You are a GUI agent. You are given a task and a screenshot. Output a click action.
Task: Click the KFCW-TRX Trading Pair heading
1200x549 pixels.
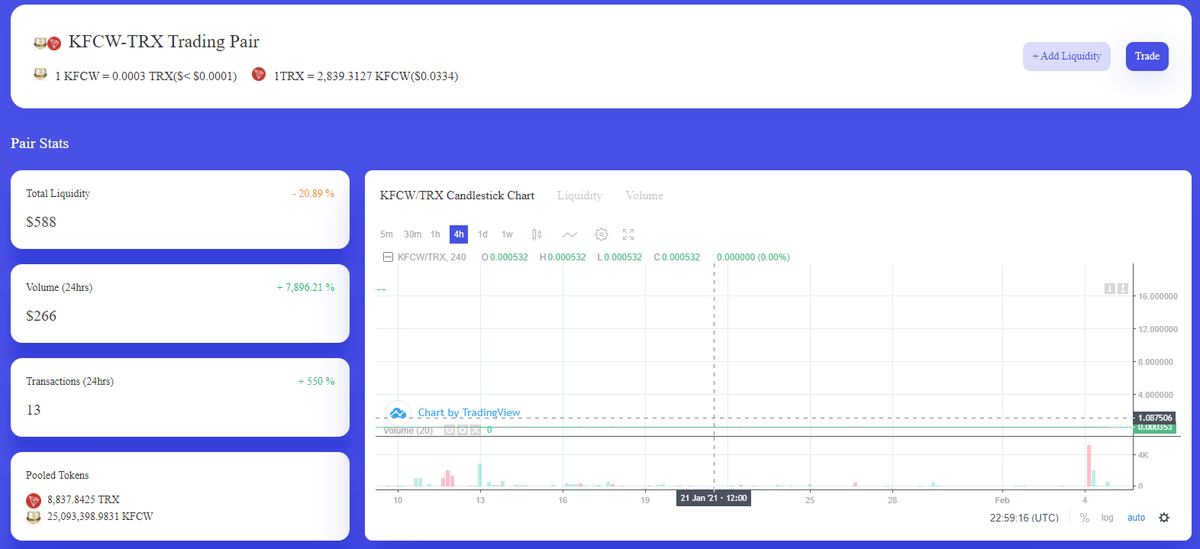click(x=164, y=43)
